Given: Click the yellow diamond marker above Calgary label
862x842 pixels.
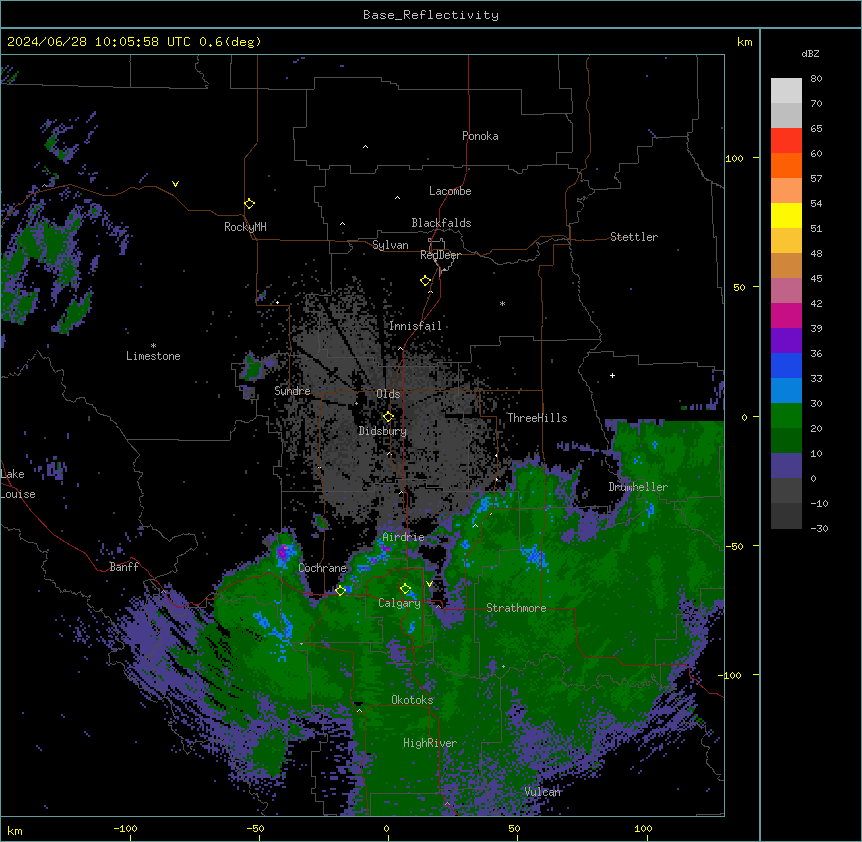Looking at the screenshot, I should 405,589.
